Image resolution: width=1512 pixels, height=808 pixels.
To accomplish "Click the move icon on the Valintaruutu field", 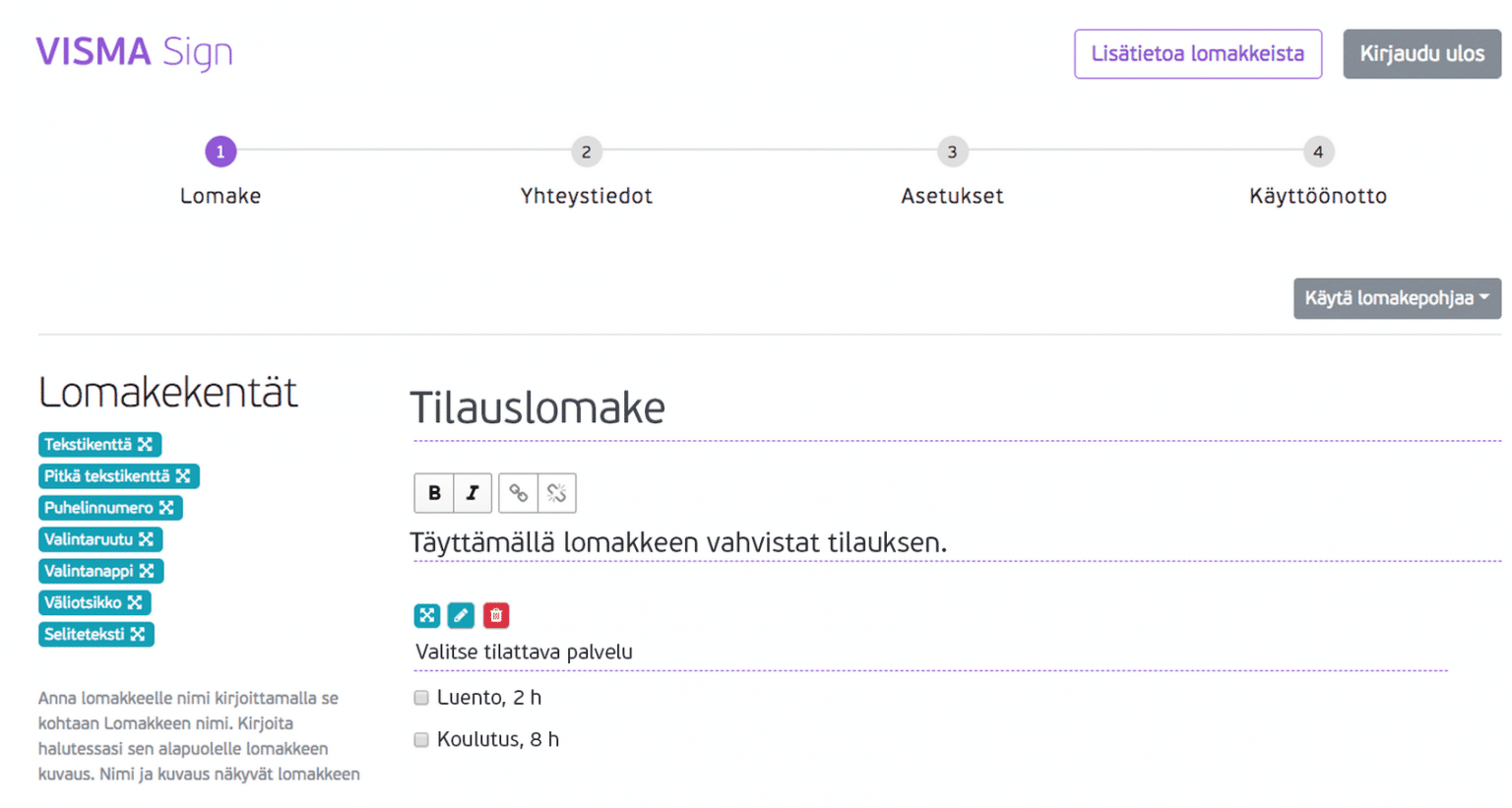I will 146,539.
